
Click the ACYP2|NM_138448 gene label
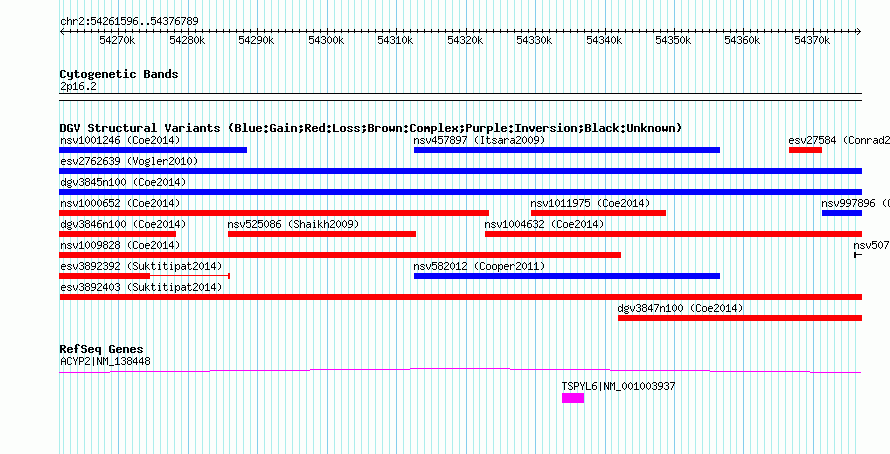point(106,361)
